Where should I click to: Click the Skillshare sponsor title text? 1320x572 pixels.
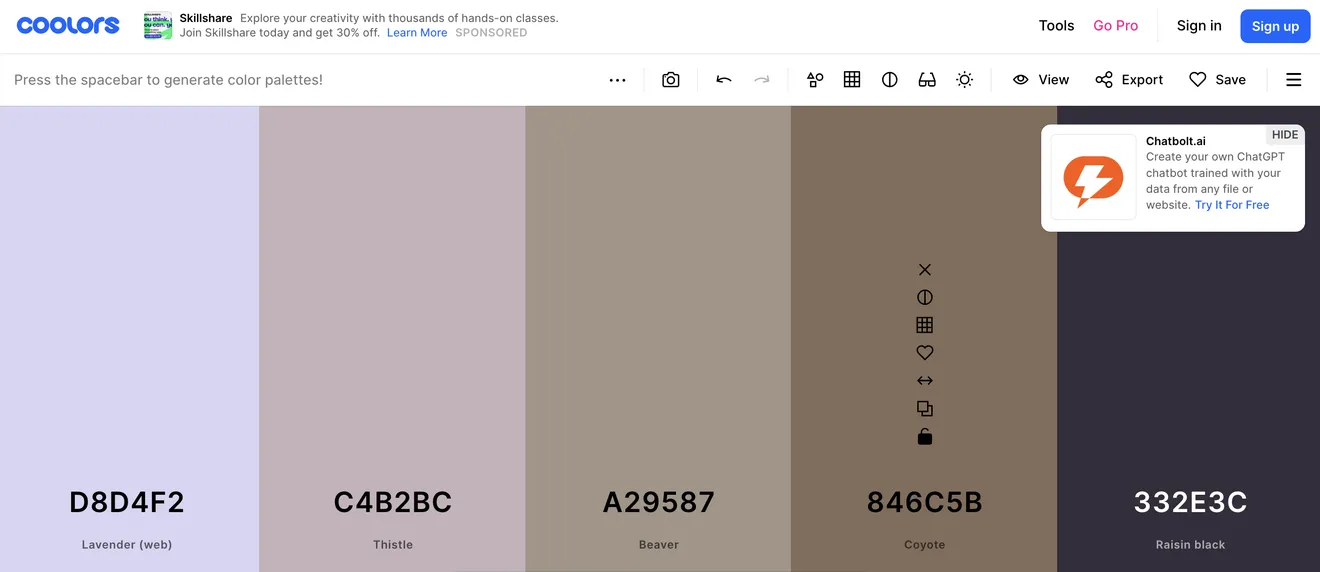(206, 18)
